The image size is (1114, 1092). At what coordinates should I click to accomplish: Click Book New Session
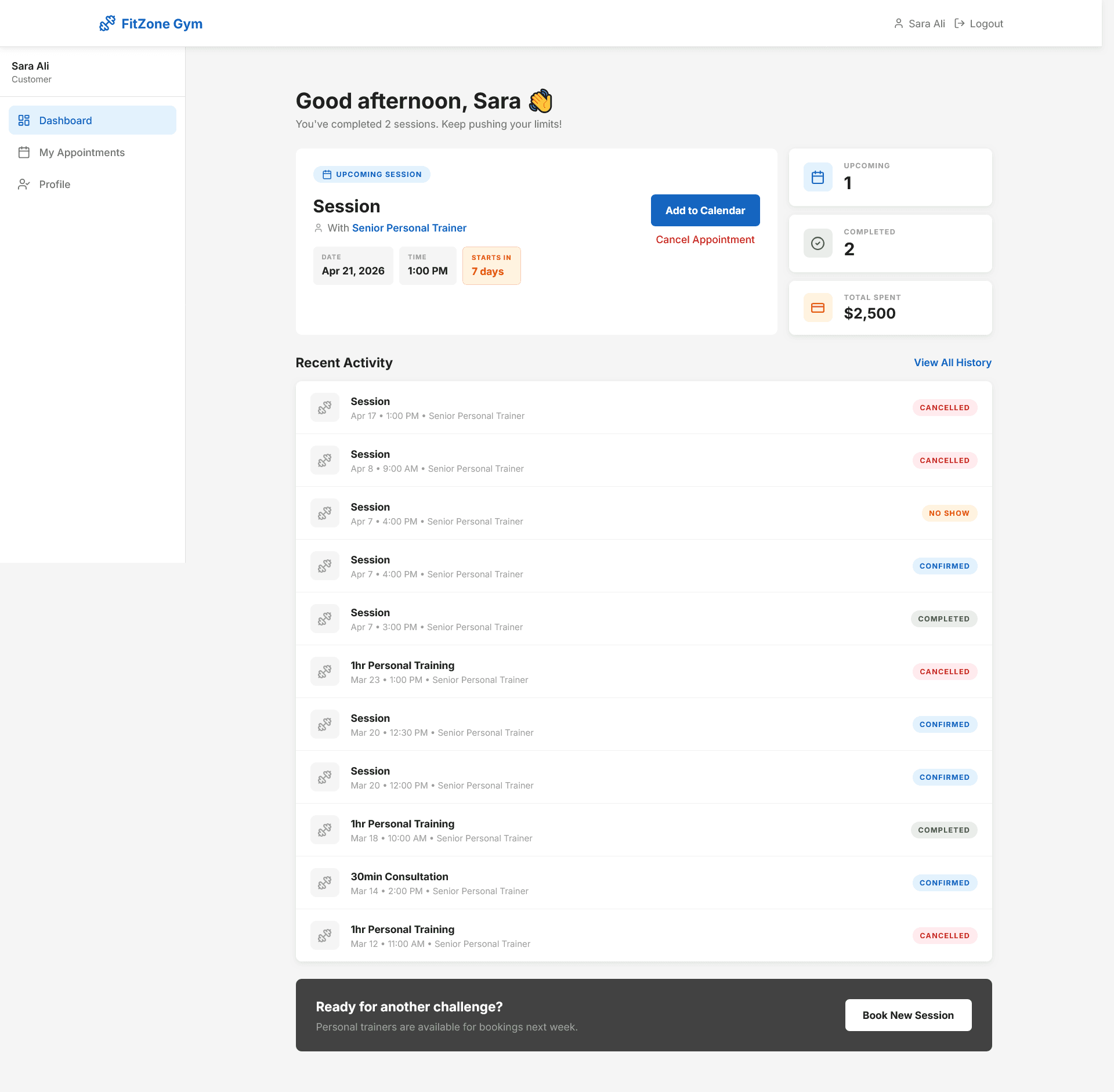[x=908, y=1015]
